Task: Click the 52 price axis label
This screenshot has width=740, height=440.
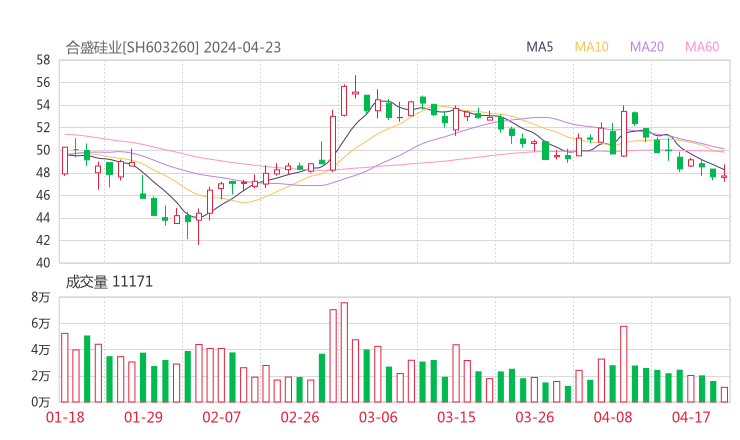Action: click(43, 127)
